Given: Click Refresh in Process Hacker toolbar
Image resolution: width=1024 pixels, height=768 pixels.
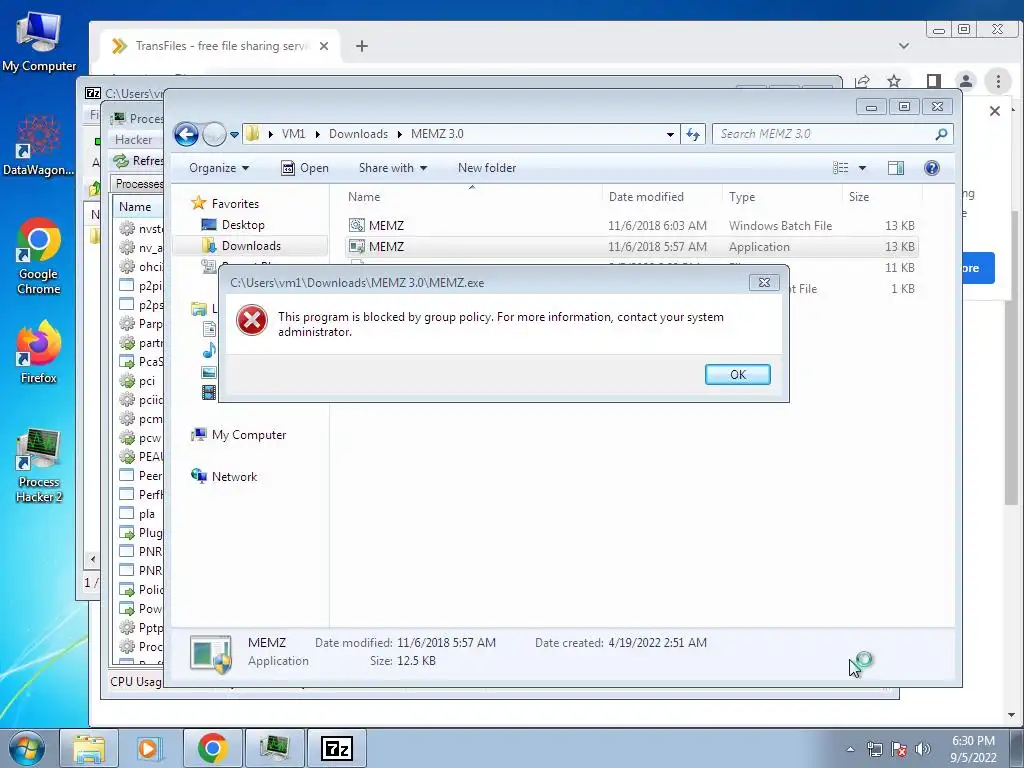Looking at the screenshot, I should point(138,161).
